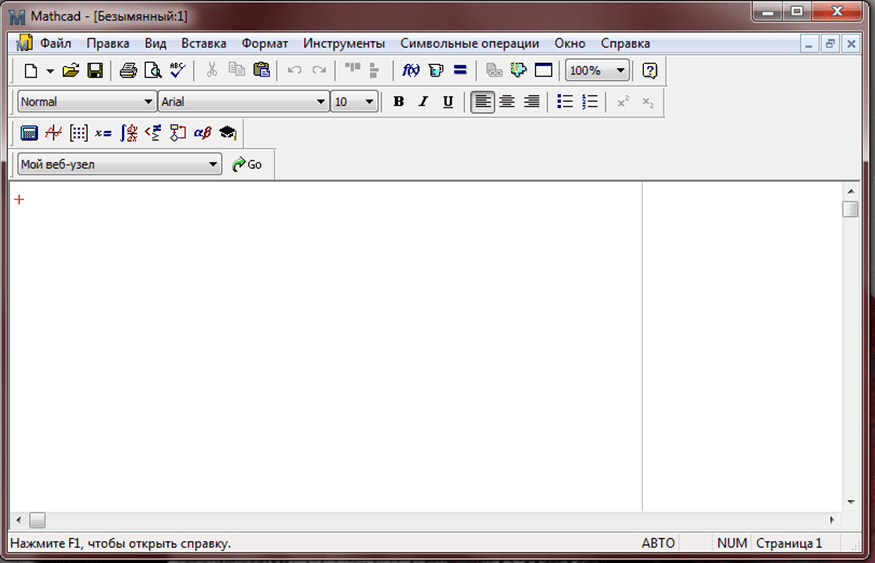The image size is (875, 563).
Task: Toggle Bold text formatting
Action: 398,101
